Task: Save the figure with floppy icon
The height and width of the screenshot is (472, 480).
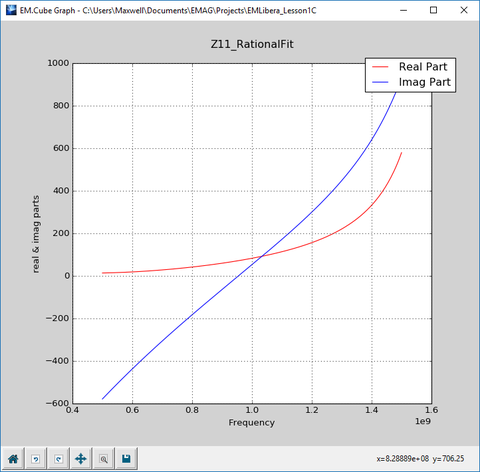Action: point(126,459)
